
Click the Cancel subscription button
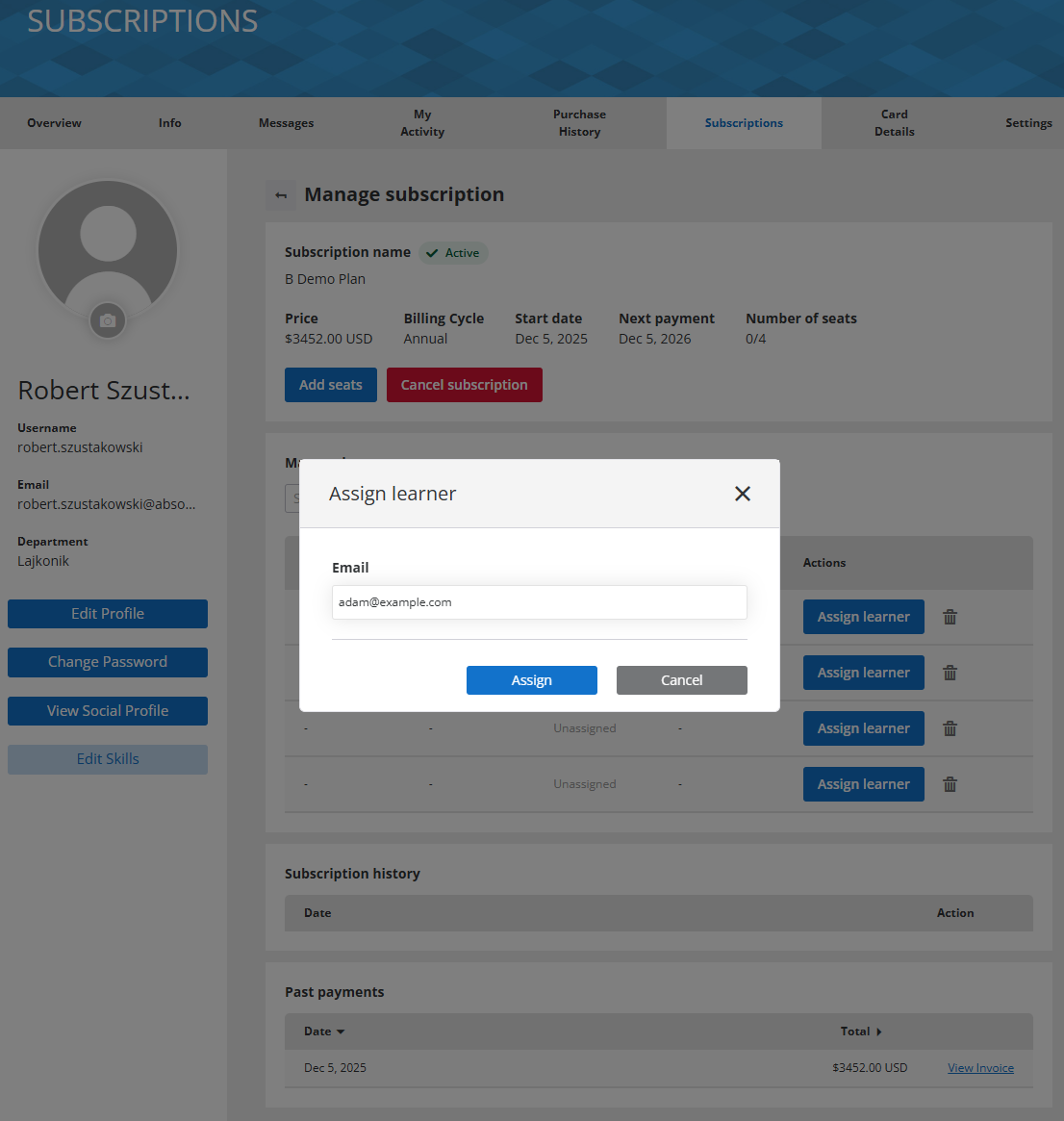tap(465, 385)
